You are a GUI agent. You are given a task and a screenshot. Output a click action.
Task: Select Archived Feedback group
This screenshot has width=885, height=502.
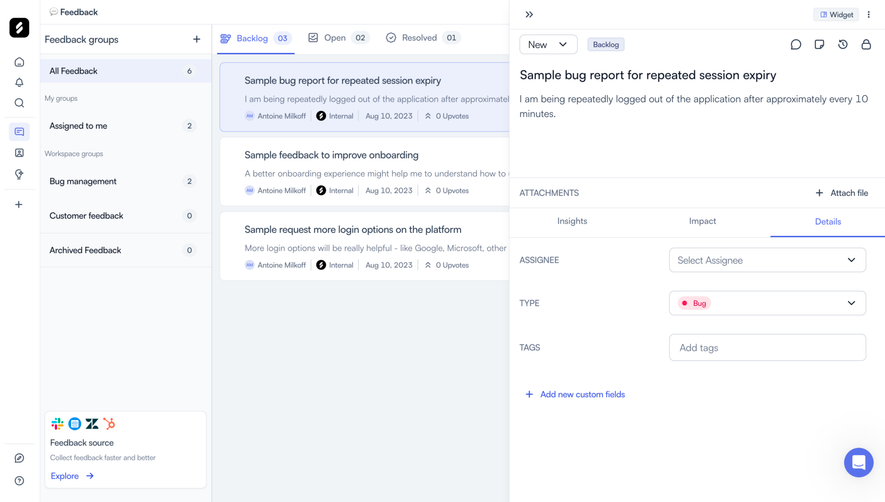click(126, 250)
